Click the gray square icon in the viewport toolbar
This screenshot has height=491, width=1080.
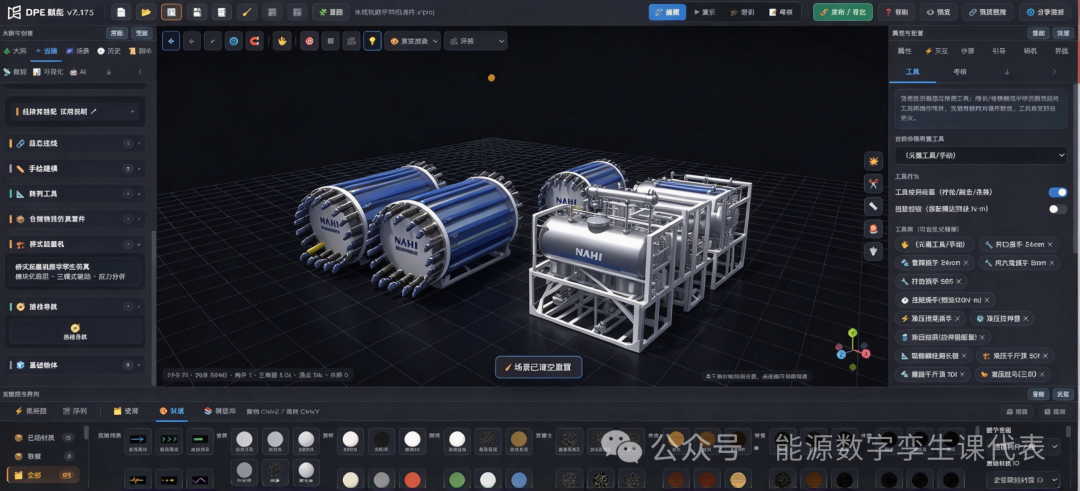pyautogui.click(x=331, y=41)
